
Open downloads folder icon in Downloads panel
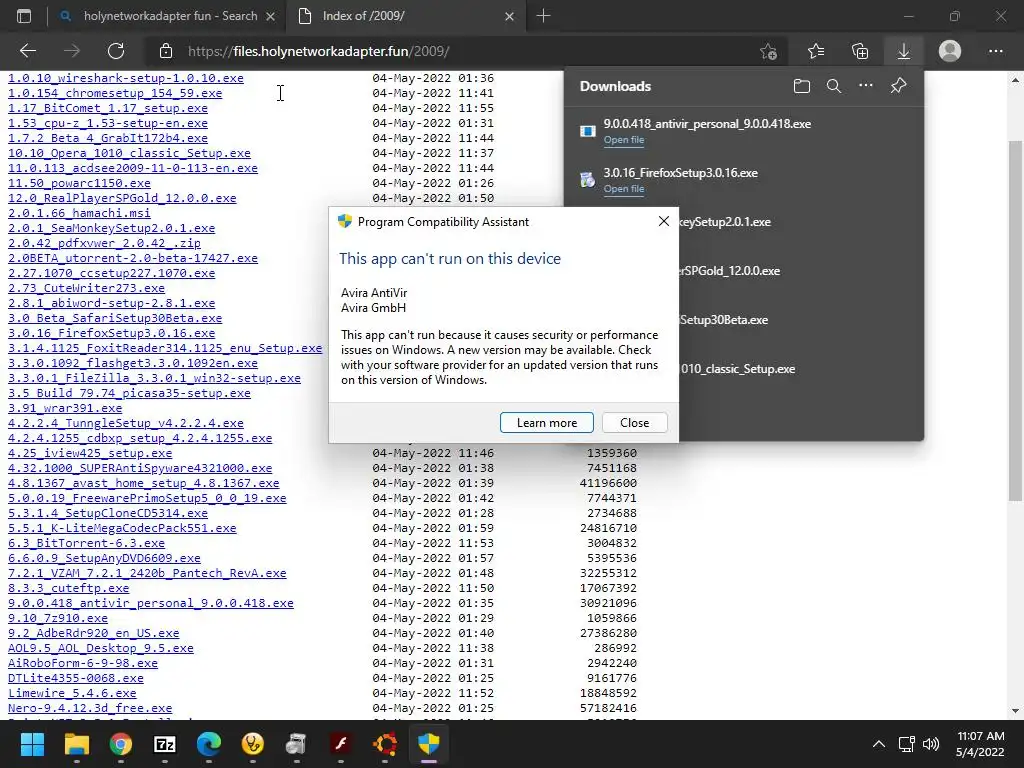[802, 86]
